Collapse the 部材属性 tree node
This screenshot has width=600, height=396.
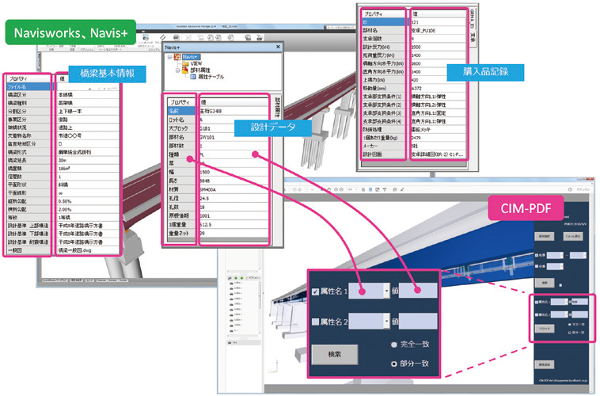(x=178, y=70)
